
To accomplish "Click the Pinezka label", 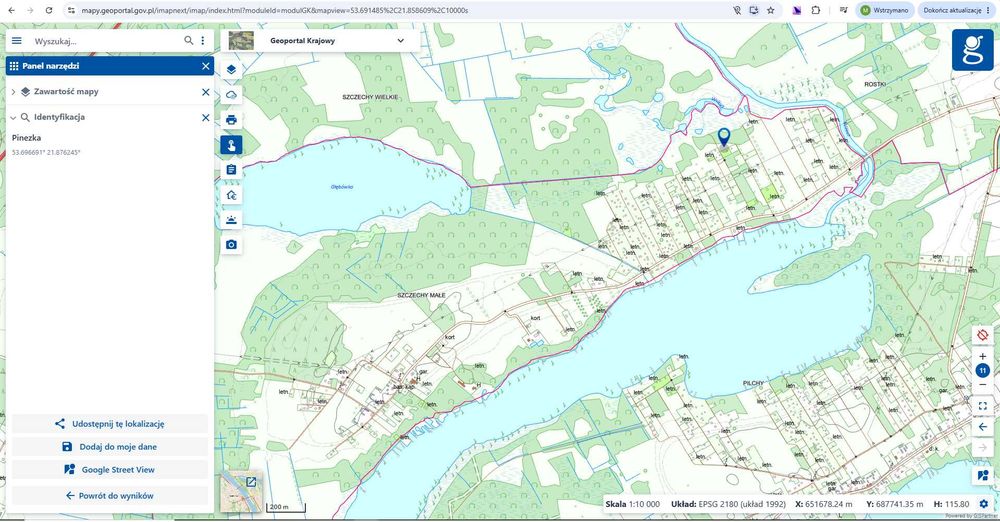I will point(26,138).
